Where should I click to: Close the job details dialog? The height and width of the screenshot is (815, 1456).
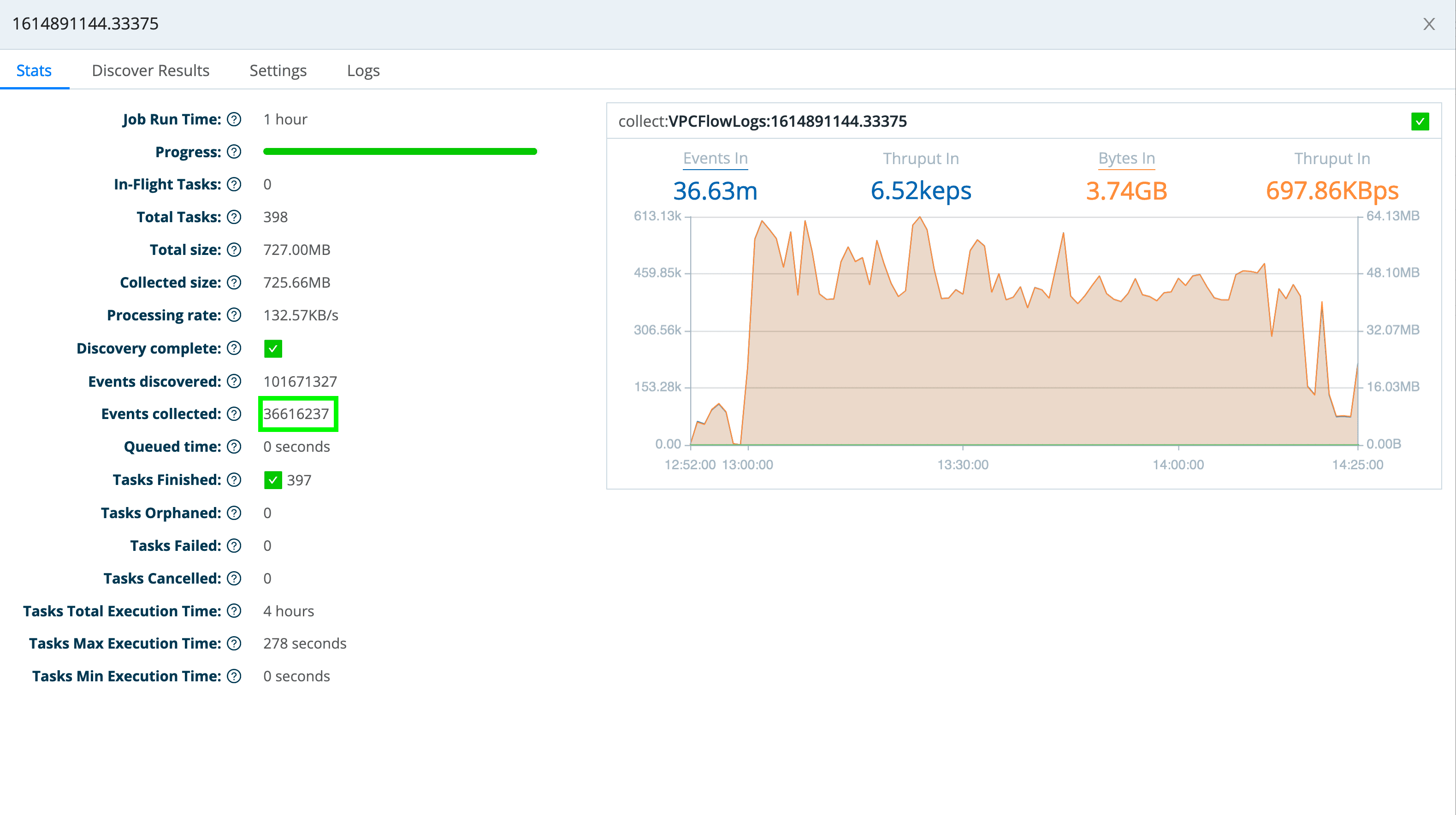1429,24
